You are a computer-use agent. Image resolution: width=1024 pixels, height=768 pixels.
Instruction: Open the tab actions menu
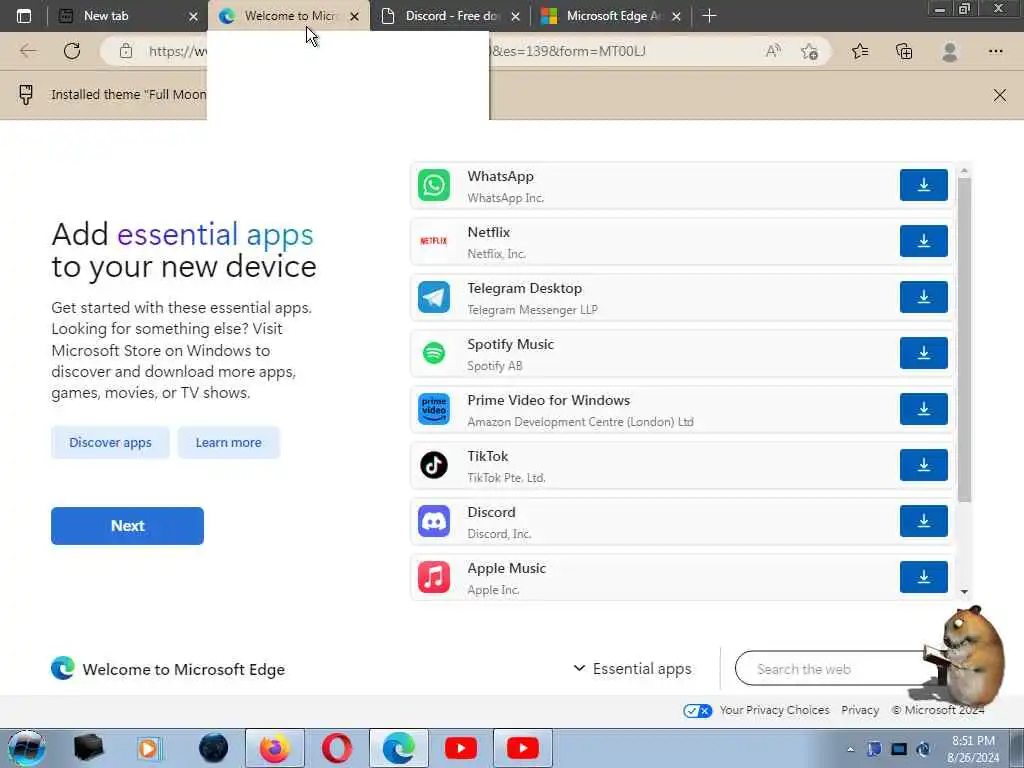click(x=24, y=16)
